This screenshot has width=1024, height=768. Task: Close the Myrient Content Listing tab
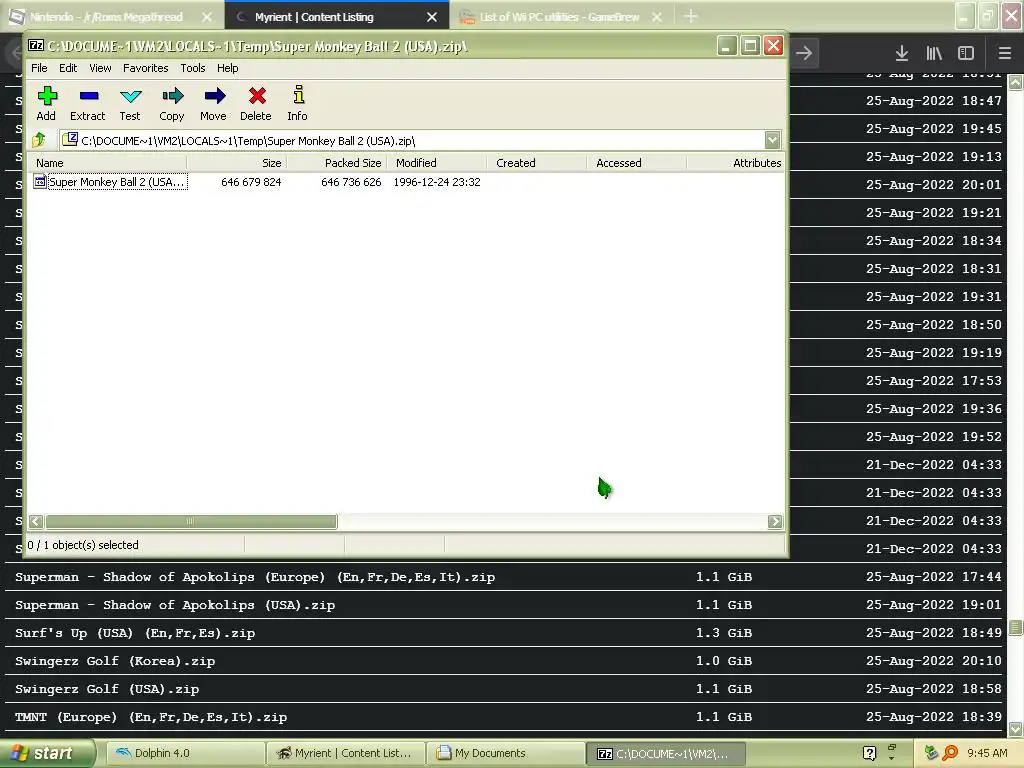(x=432, y=17)
